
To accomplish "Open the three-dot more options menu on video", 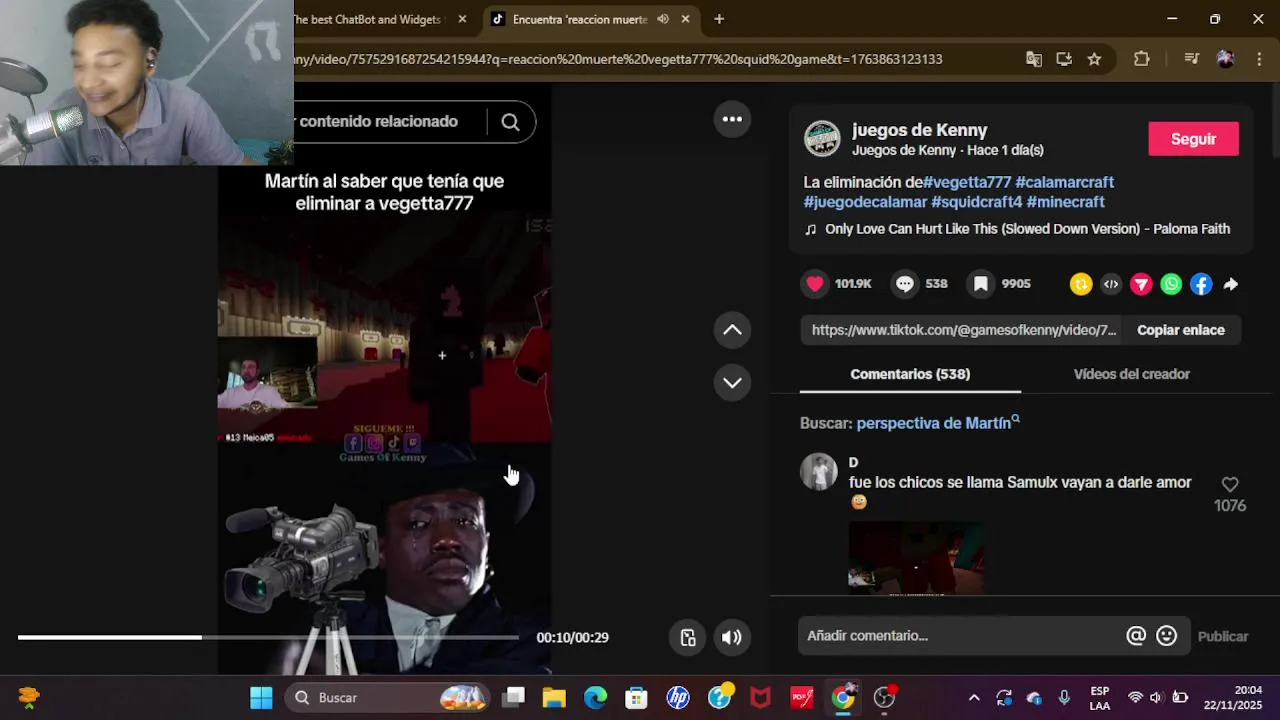I will [x=732, y=120].
